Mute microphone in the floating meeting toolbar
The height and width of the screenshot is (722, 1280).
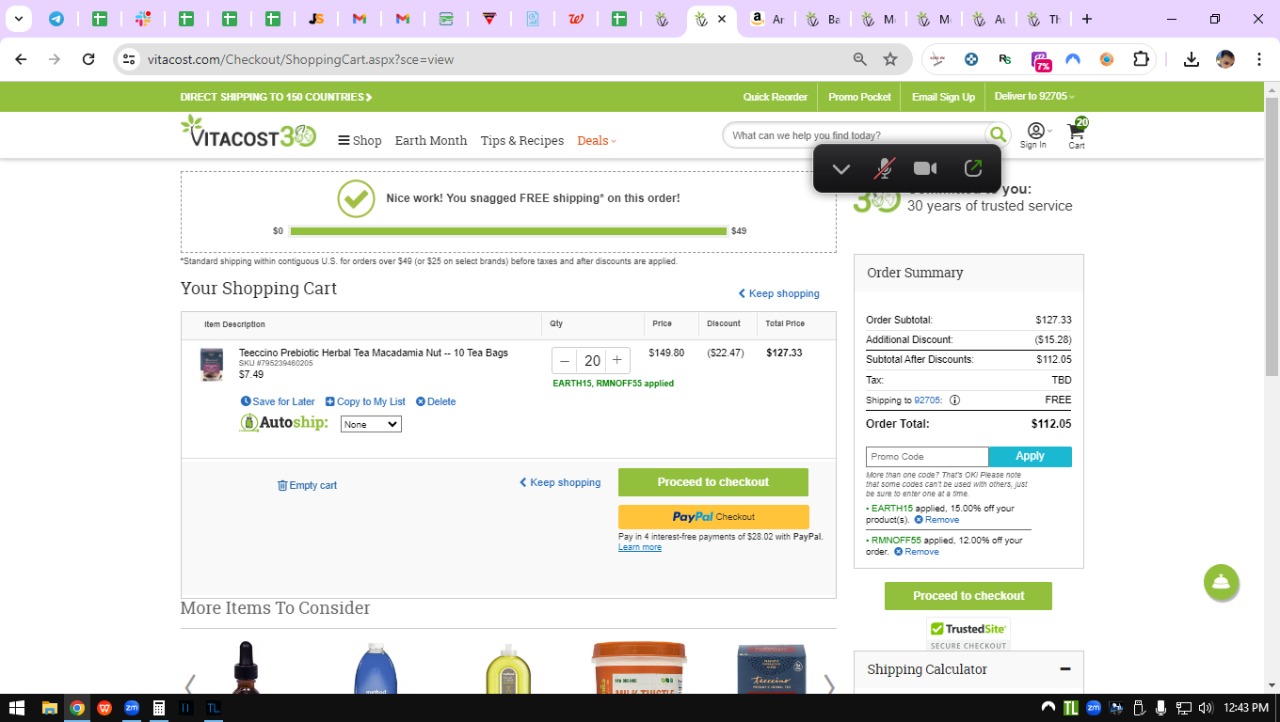coord(884,169)
